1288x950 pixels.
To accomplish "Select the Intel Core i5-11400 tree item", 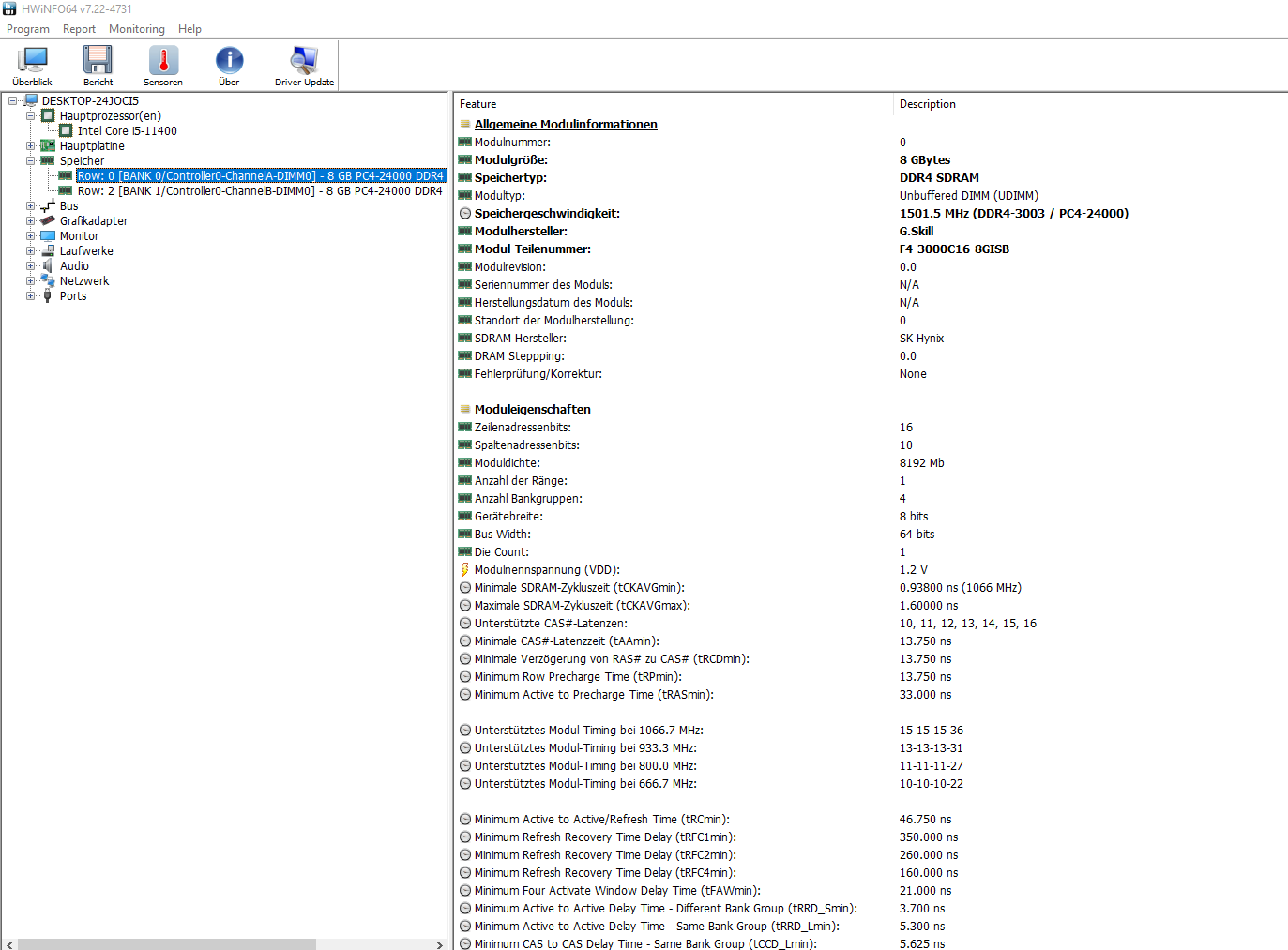I will click(x=128, y=130).
